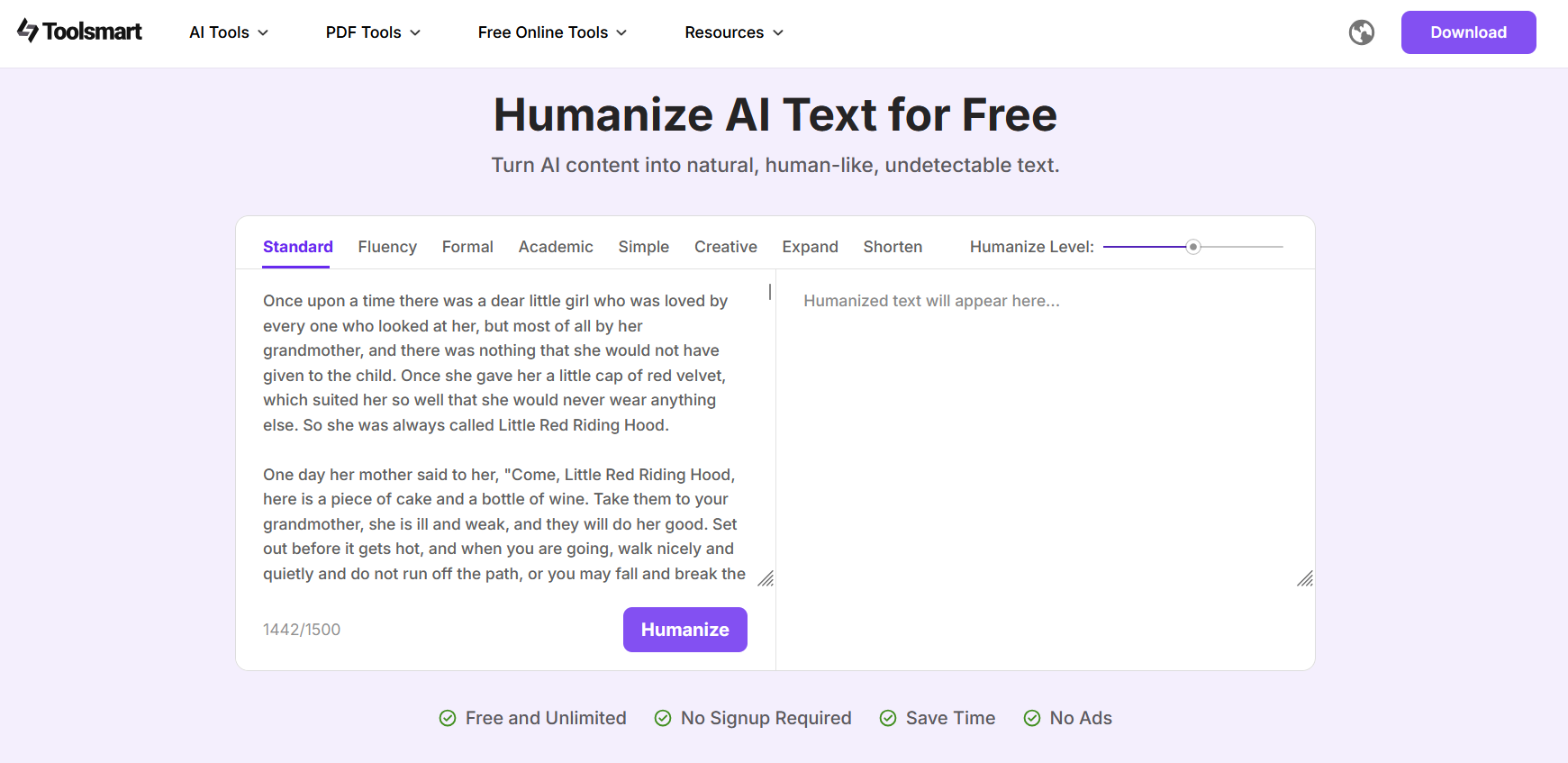The width and height of the screenshot is (1568, 763).
Task: Select the Fluency mode tab
Action: pos(387,247)
